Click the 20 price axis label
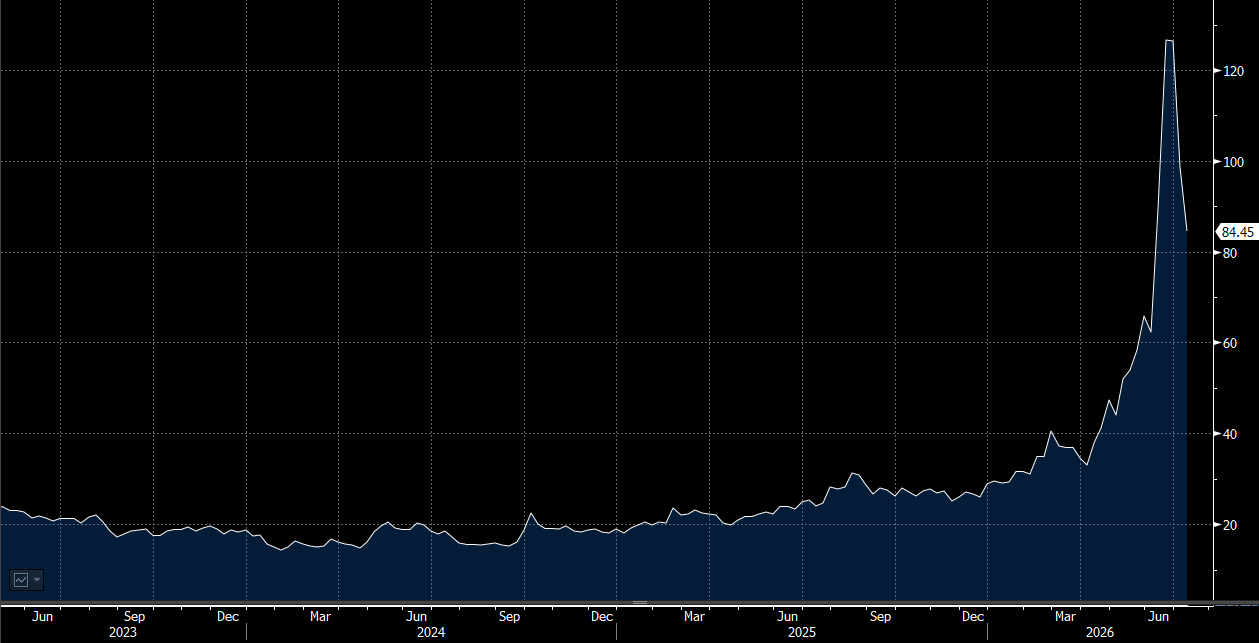This screenshot has width=1259, height=643. pos(1229,525)
